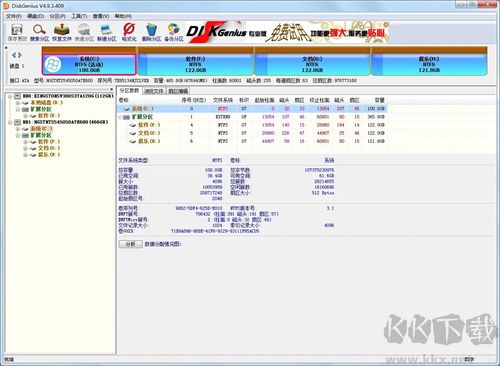
Task: Collapse the HD0 disk node
Action: coord(10,96)
